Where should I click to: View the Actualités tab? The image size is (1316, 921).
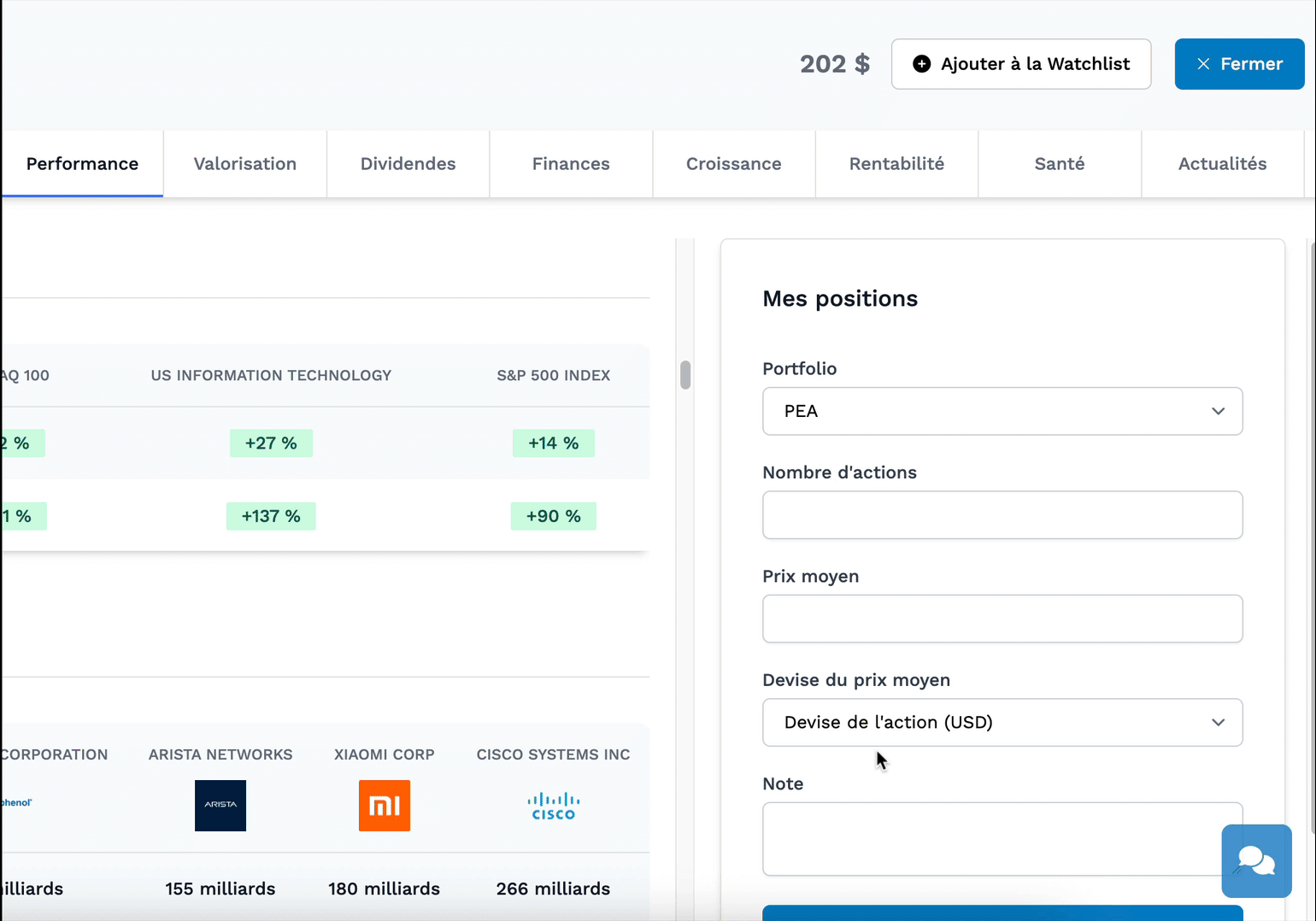pyautogui.click(x=1222, y=164)
